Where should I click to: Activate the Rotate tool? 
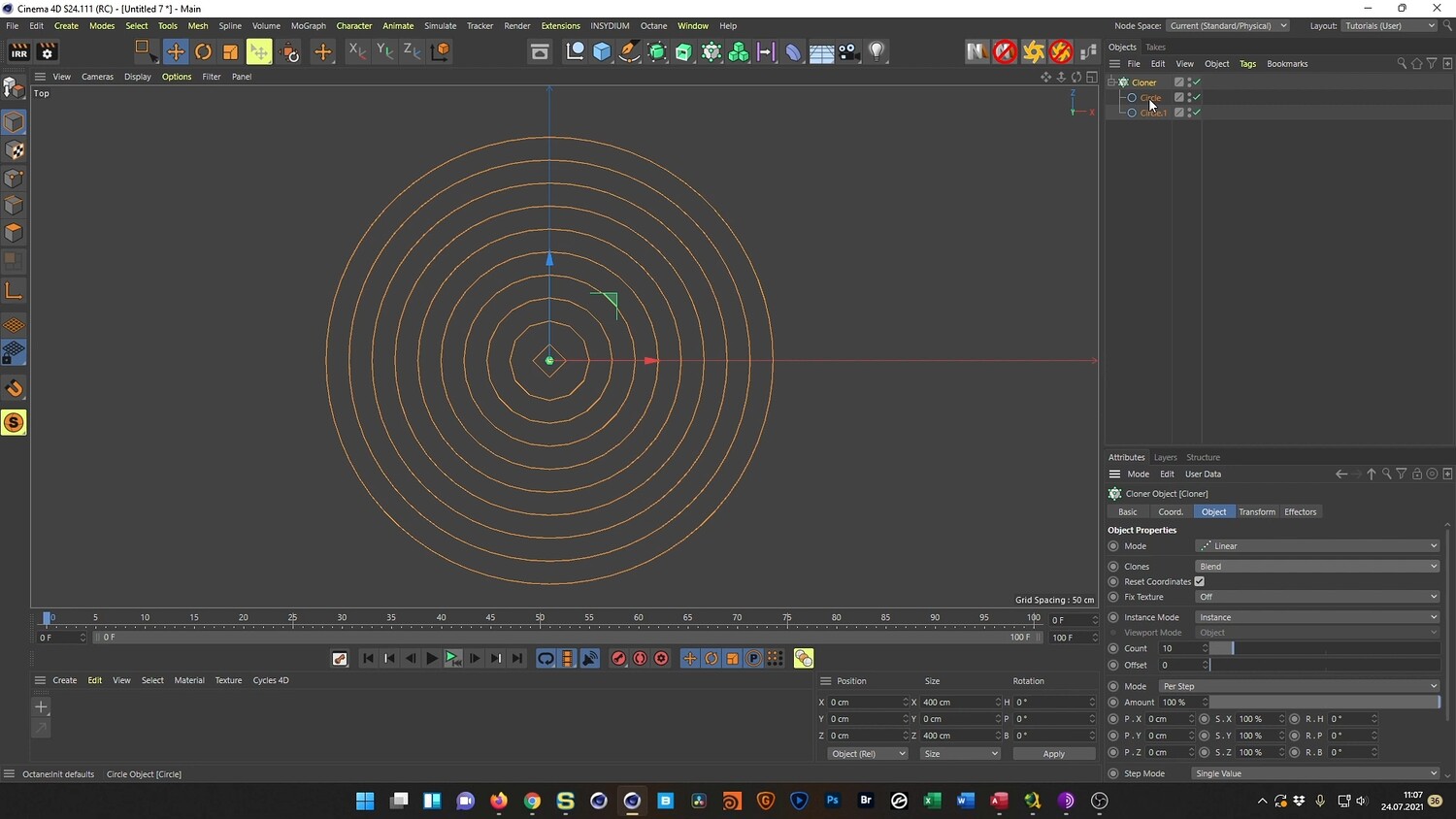click(x=203, y=51)
